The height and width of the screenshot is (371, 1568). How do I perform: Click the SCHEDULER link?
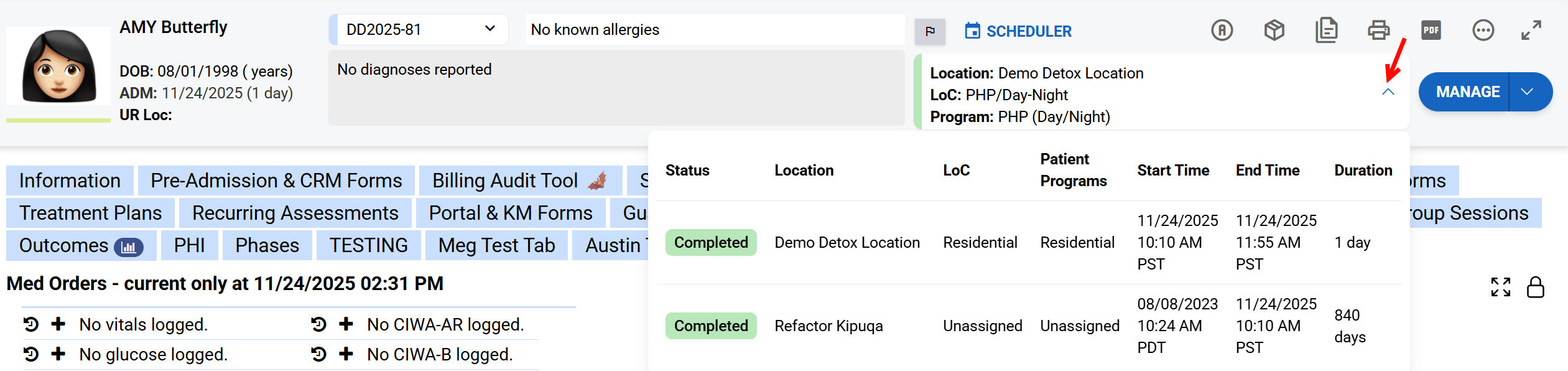(x=1018, y=31)
